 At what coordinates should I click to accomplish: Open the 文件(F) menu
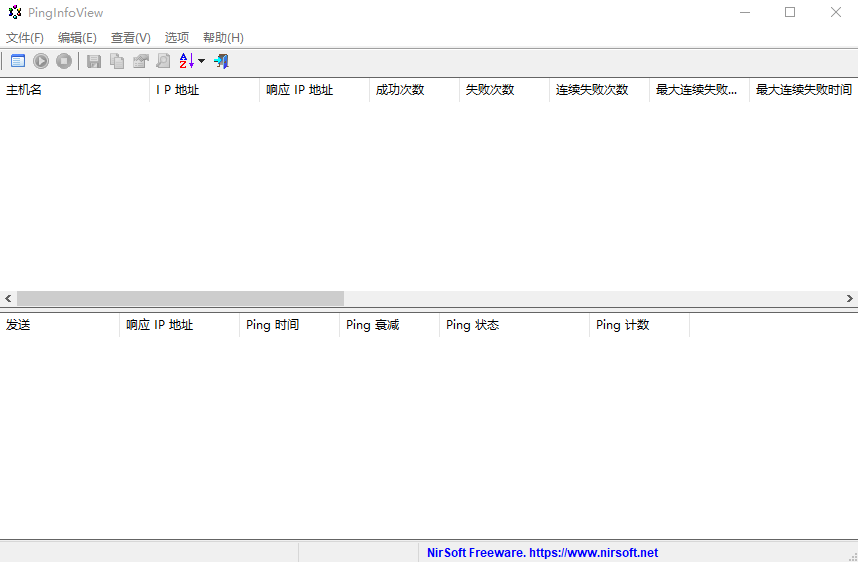click(25, 37)
